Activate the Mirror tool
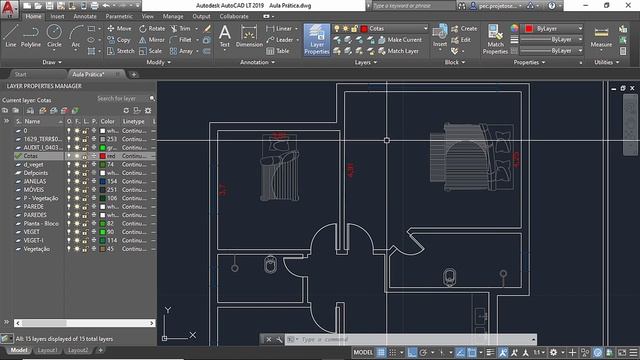This screenshot has width=640, height=360. pyautogui.click(x=151, y=40)
